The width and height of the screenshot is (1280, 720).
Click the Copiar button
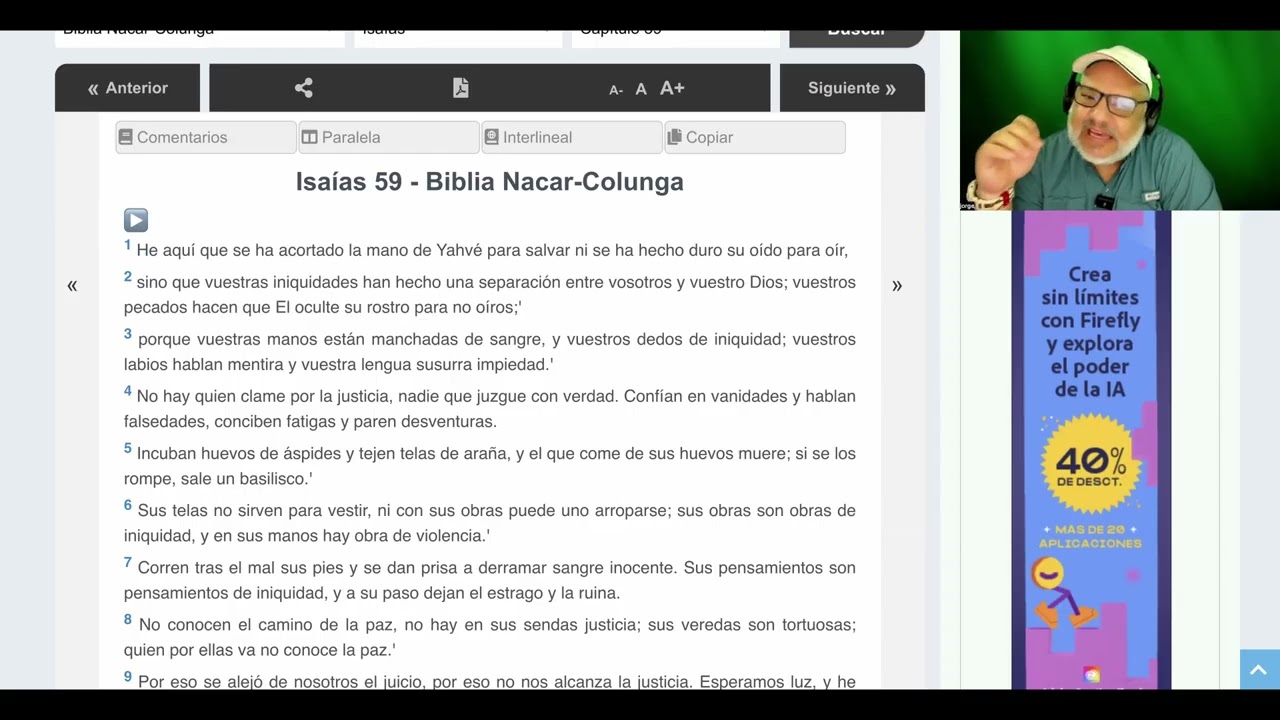coord(754,137)
